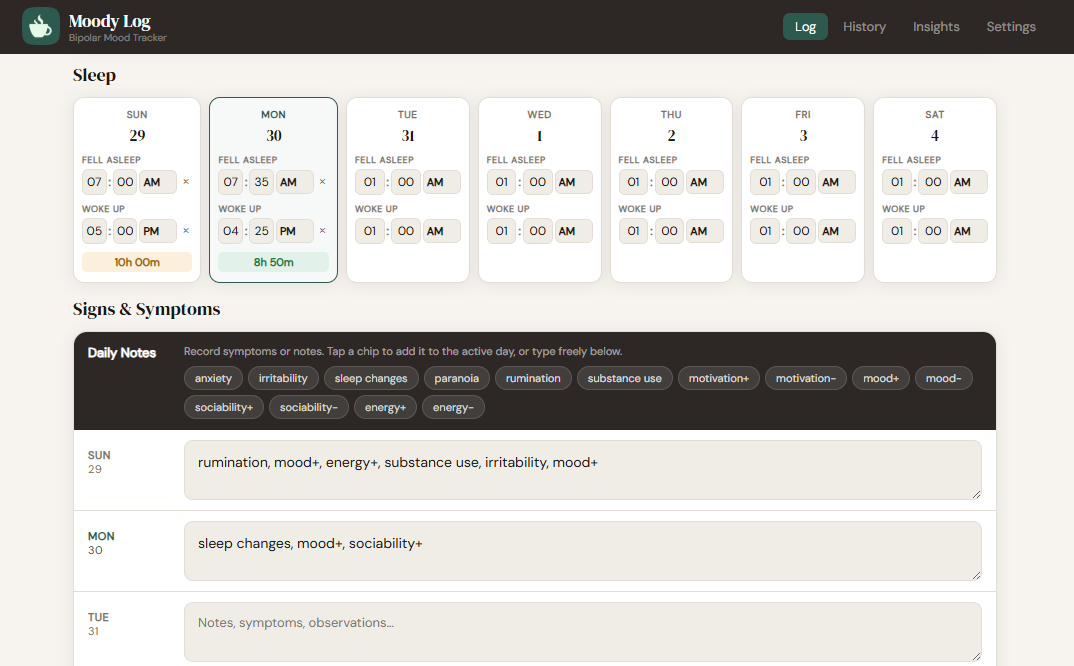This screenshot has height=666, width=1074.
Task: Open the Insights tab
Action: point(936,27)
